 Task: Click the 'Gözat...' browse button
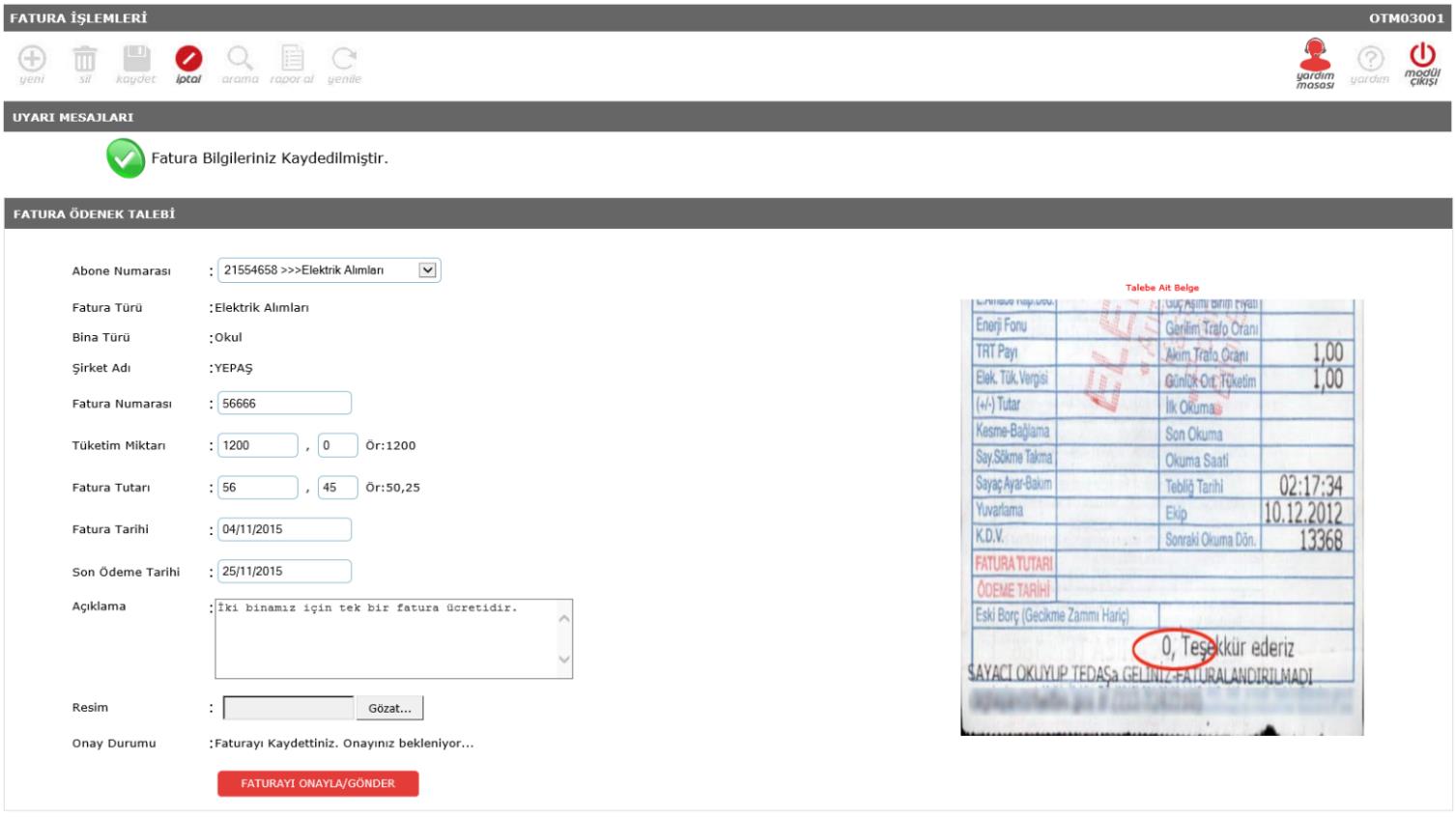tap(389, 708)
